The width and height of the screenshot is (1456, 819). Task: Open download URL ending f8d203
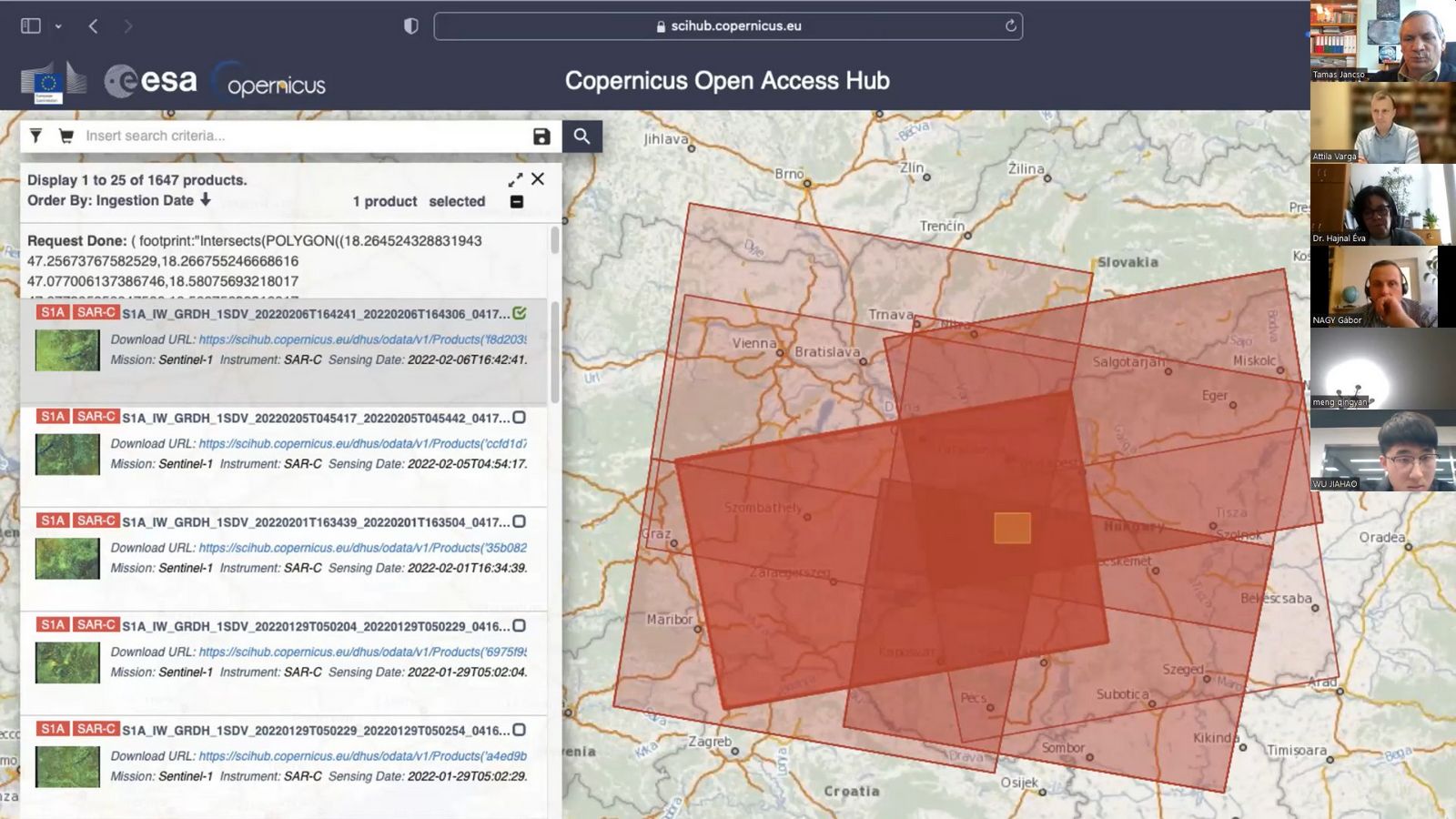click(362, 339)
